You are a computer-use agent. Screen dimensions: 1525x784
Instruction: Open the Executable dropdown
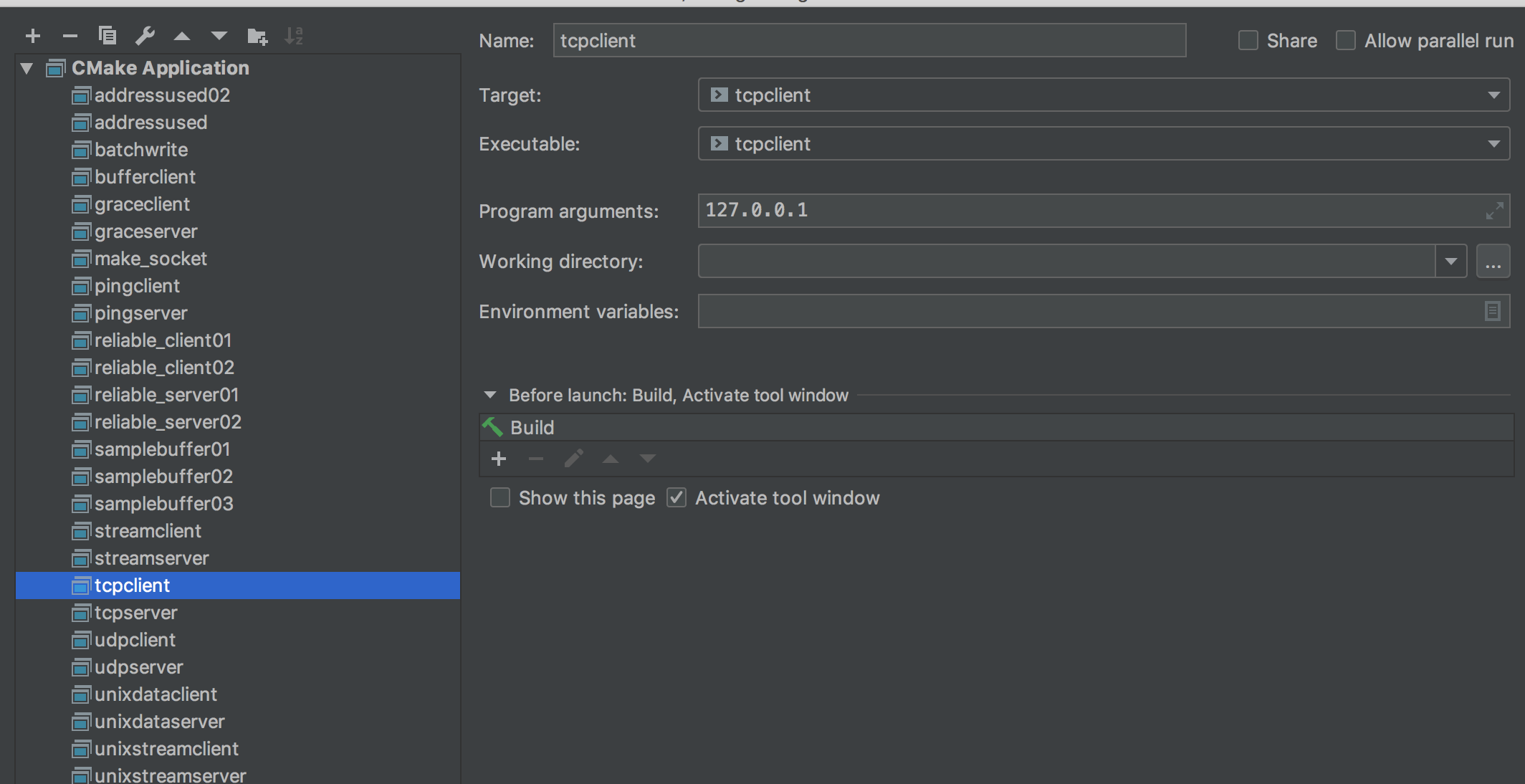(x=1493, y=144)
